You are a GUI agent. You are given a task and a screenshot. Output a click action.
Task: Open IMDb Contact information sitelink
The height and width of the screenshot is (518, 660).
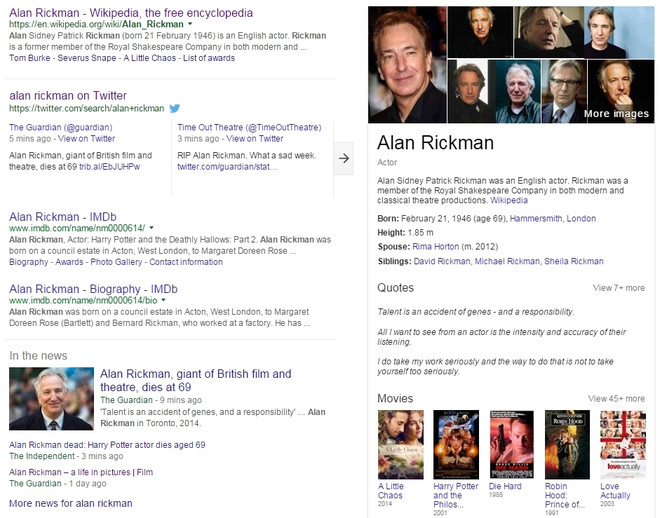coord(186,262)
